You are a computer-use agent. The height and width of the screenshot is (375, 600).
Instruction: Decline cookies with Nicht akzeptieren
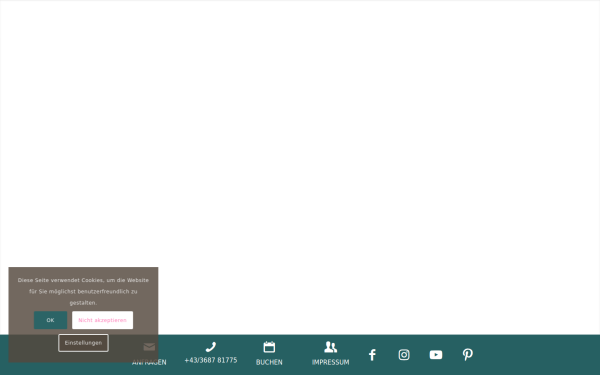[103, 320]
